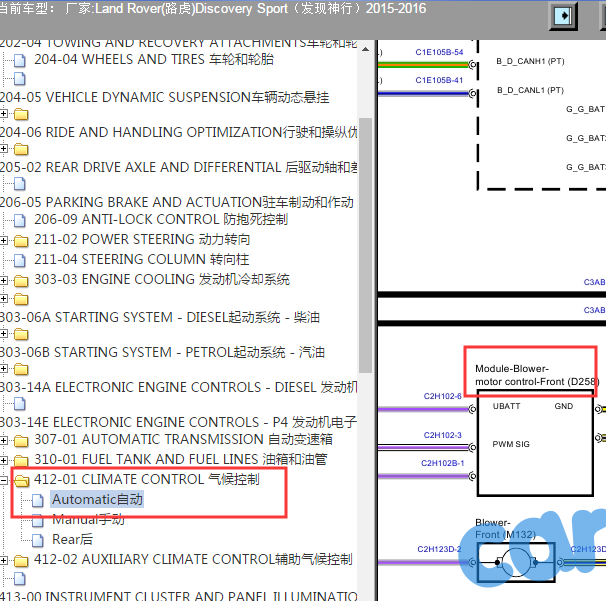Click folder icon of 412-02 AUXILIARY CLIMATE CONTROL
The image size is (606, 601).
click(21, 561)
